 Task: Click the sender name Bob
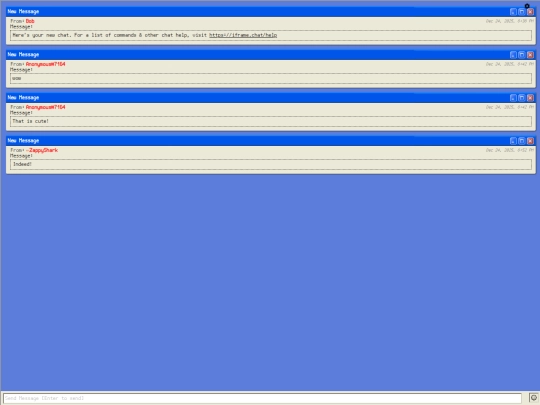[30, 21]
